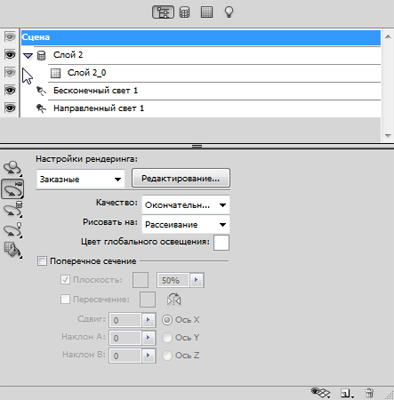This screenshot has height=400, width=394.
Task: Select the Сцена row
Action: point(201,37)
